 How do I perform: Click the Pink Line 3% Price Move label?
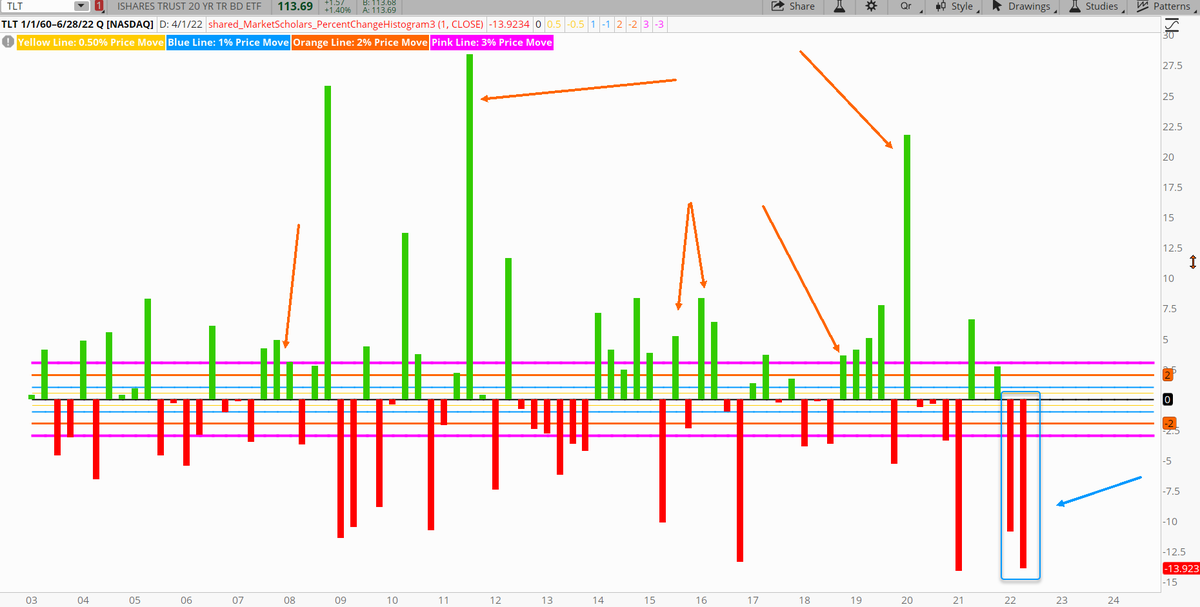click(x=491, y=43)
